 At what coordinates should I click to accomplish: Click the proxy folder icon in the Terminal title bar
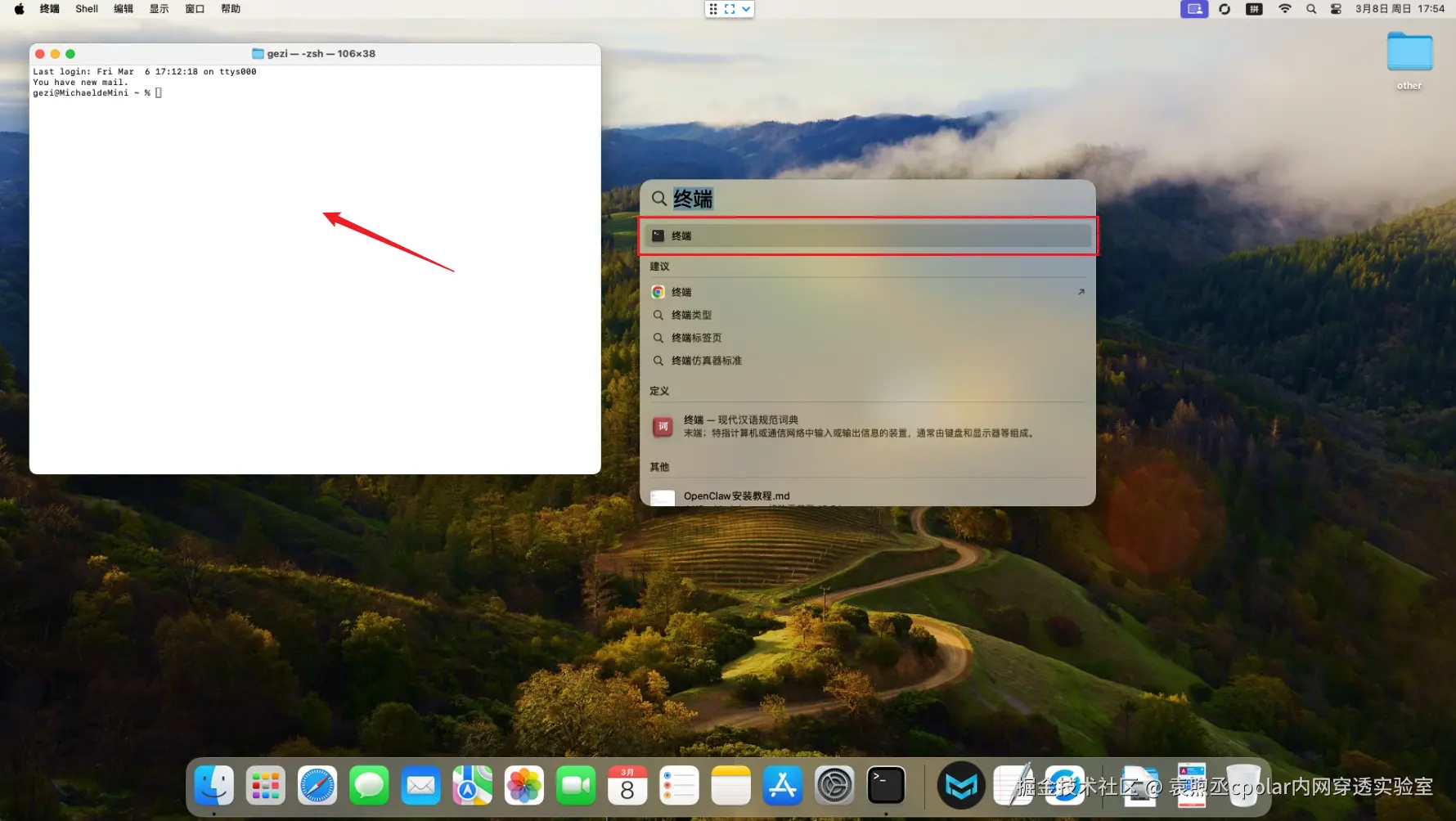pyautogui.click(x=258, y=54)
